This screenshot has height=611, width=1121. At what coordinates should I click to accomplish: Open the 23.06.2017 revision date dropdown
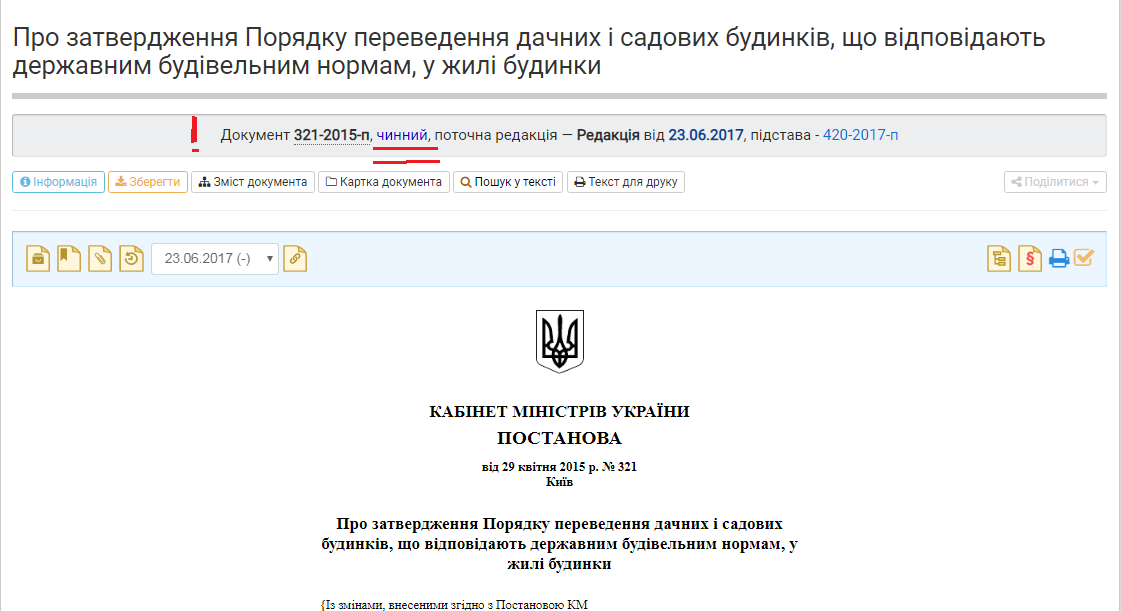214,259
